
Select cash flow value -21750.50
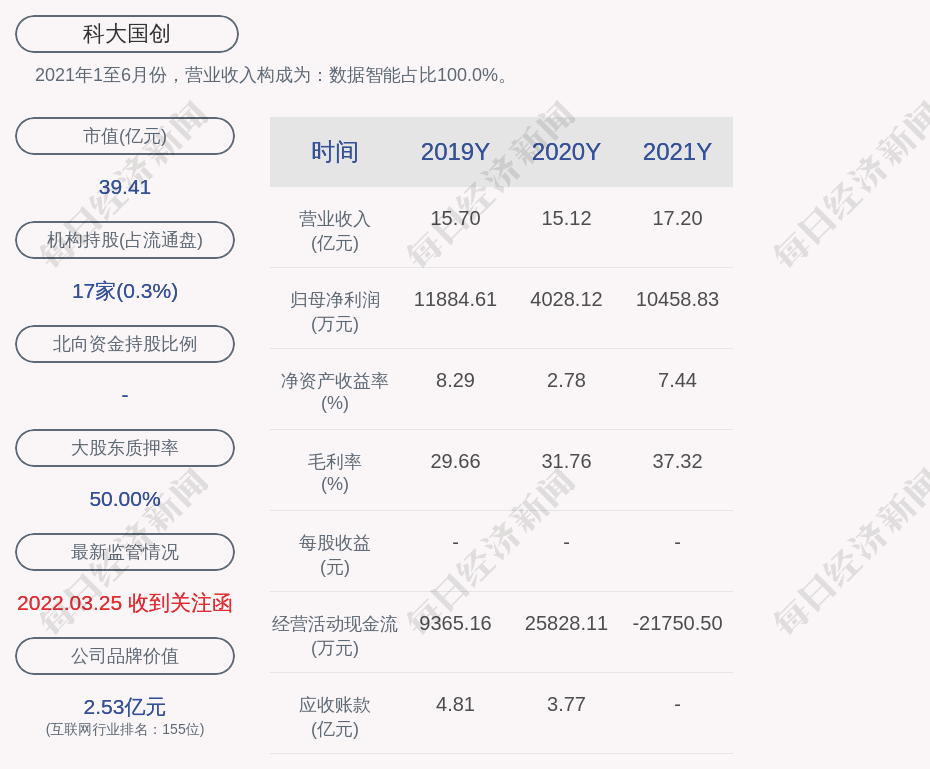(677, 623)
